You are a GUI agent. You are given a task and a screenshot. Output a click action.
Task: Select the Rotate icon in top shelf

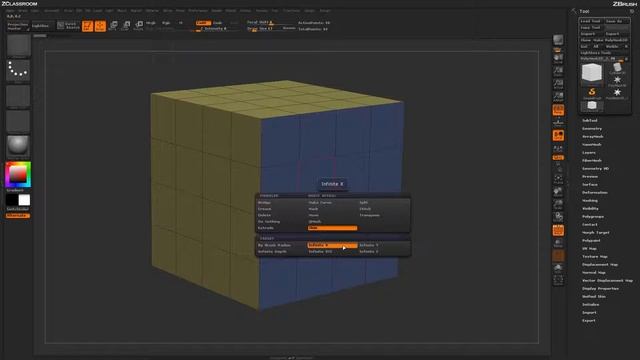coord(139,26)
